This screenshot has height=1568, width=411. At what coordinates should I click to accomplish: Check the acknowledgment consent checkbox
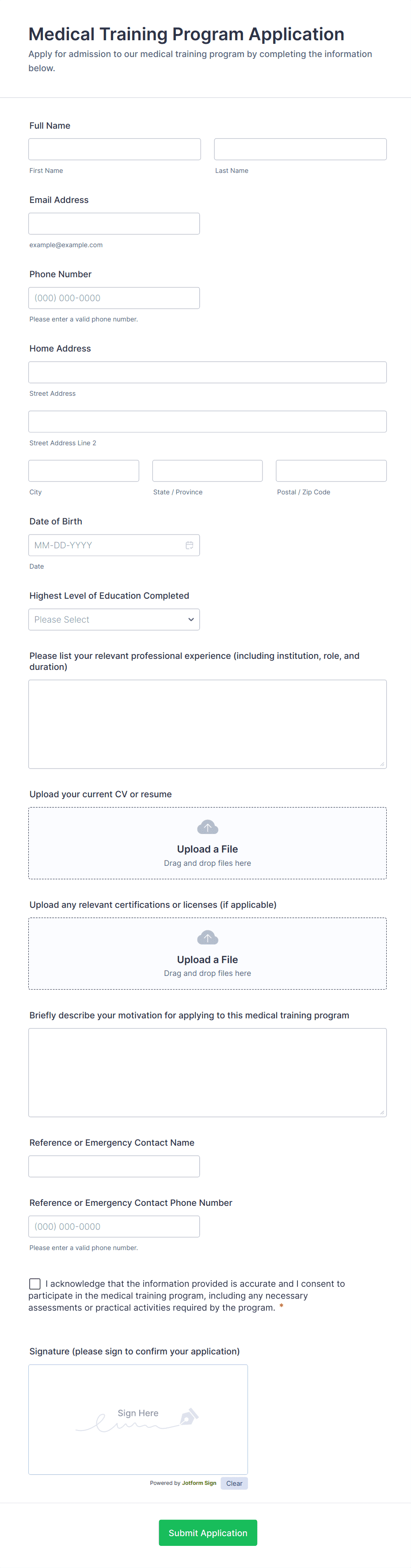click(x=35, y=1283)
